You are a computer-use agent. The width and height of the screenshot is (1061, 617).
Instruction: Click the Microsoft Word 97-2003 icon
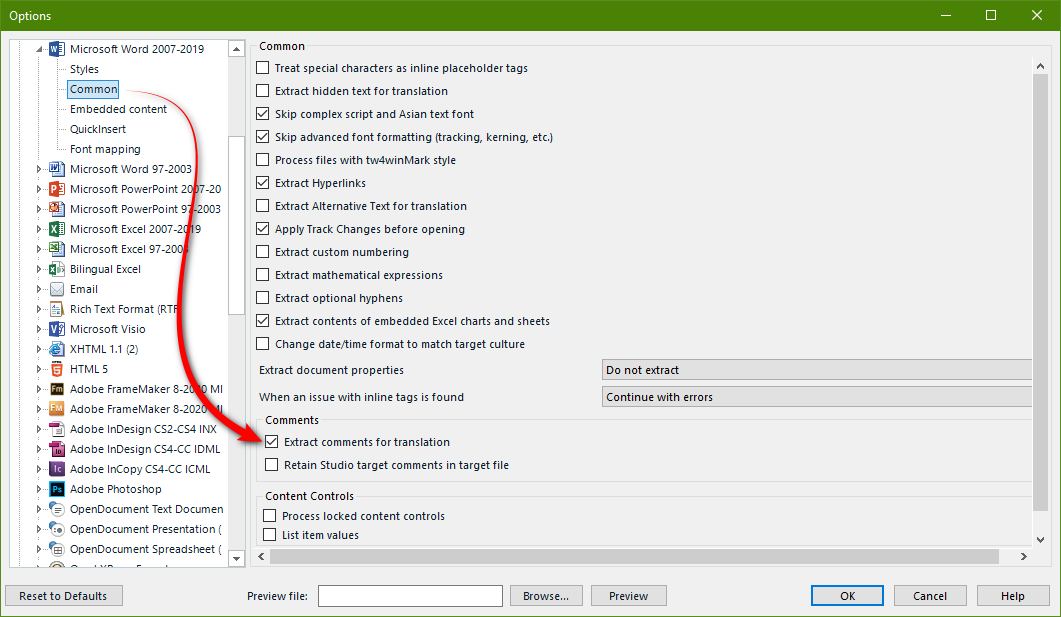coord(57,169)
